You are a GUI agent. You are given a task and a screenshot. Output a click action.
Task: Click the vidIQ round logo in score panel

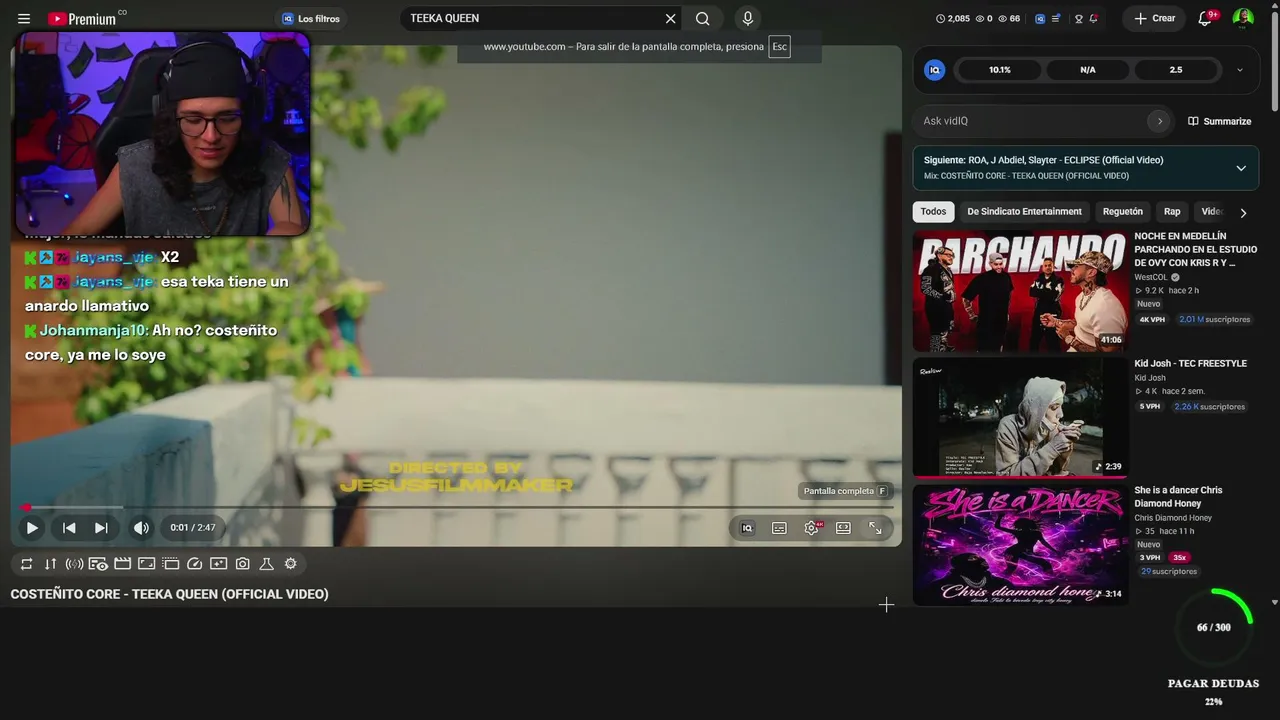[x=935, y=70]
